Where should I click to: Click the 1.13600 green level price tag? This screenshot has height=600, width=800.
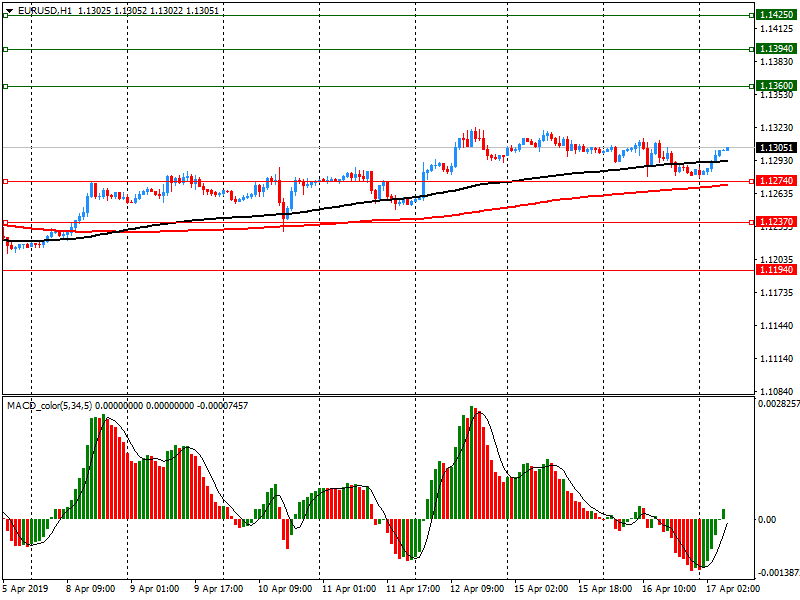click(x=777, y=86)
